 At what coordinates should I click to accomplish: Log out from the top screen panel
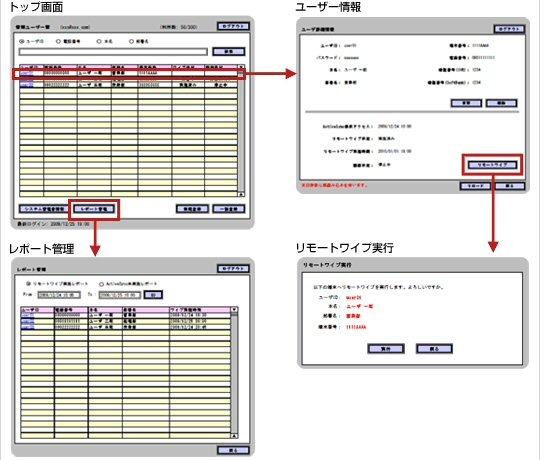[x=233, y=26]
